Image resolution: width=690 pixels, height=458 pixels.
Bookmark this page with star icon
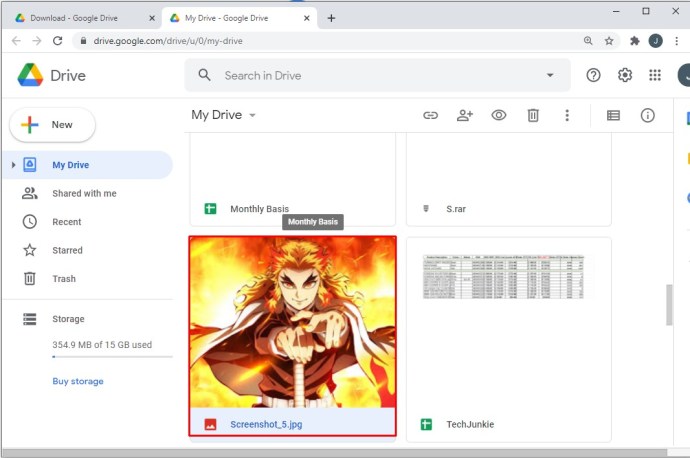tap(609, 41)
